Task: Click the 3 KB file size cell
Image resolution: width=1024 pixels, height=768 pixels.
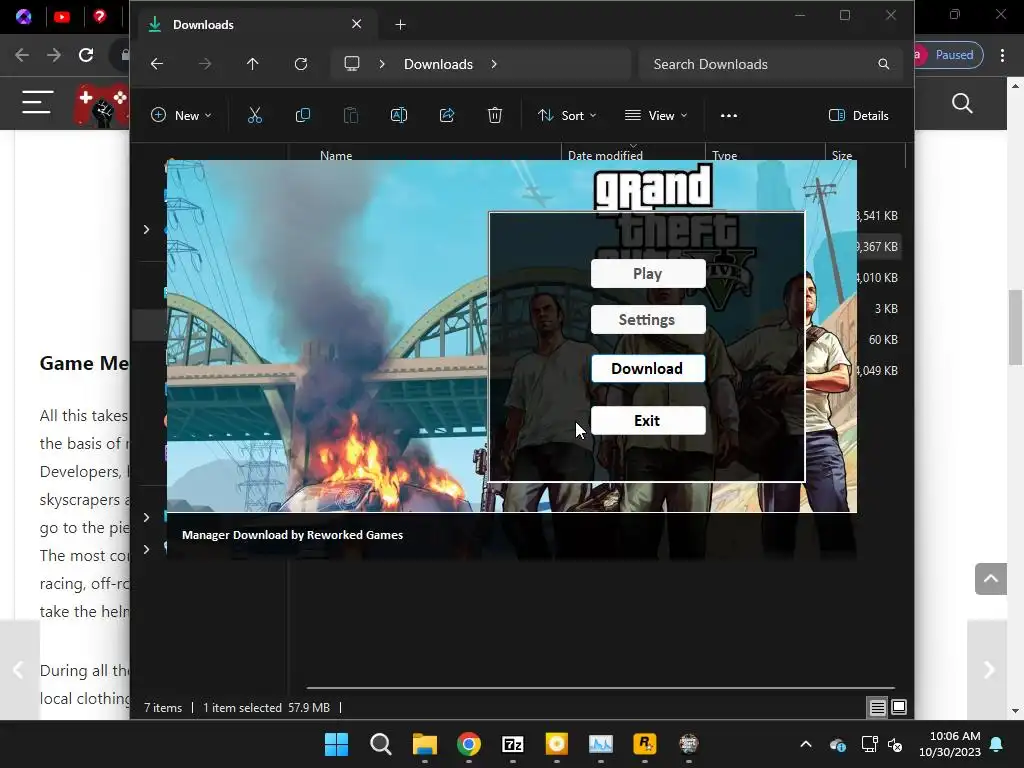Action: coord(886,309)
